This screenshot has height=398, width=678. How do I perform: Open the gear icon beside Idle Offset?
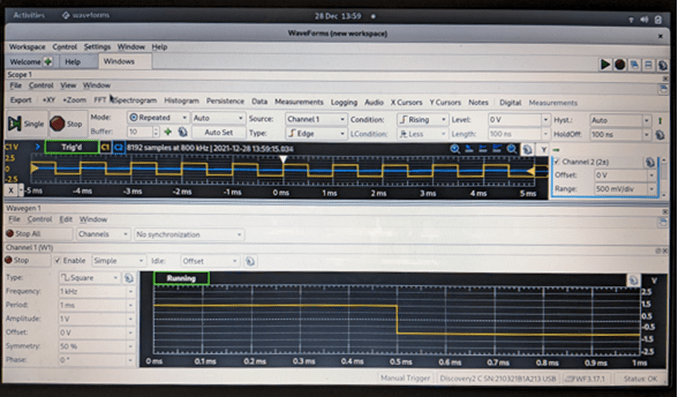tap(250, 261)
